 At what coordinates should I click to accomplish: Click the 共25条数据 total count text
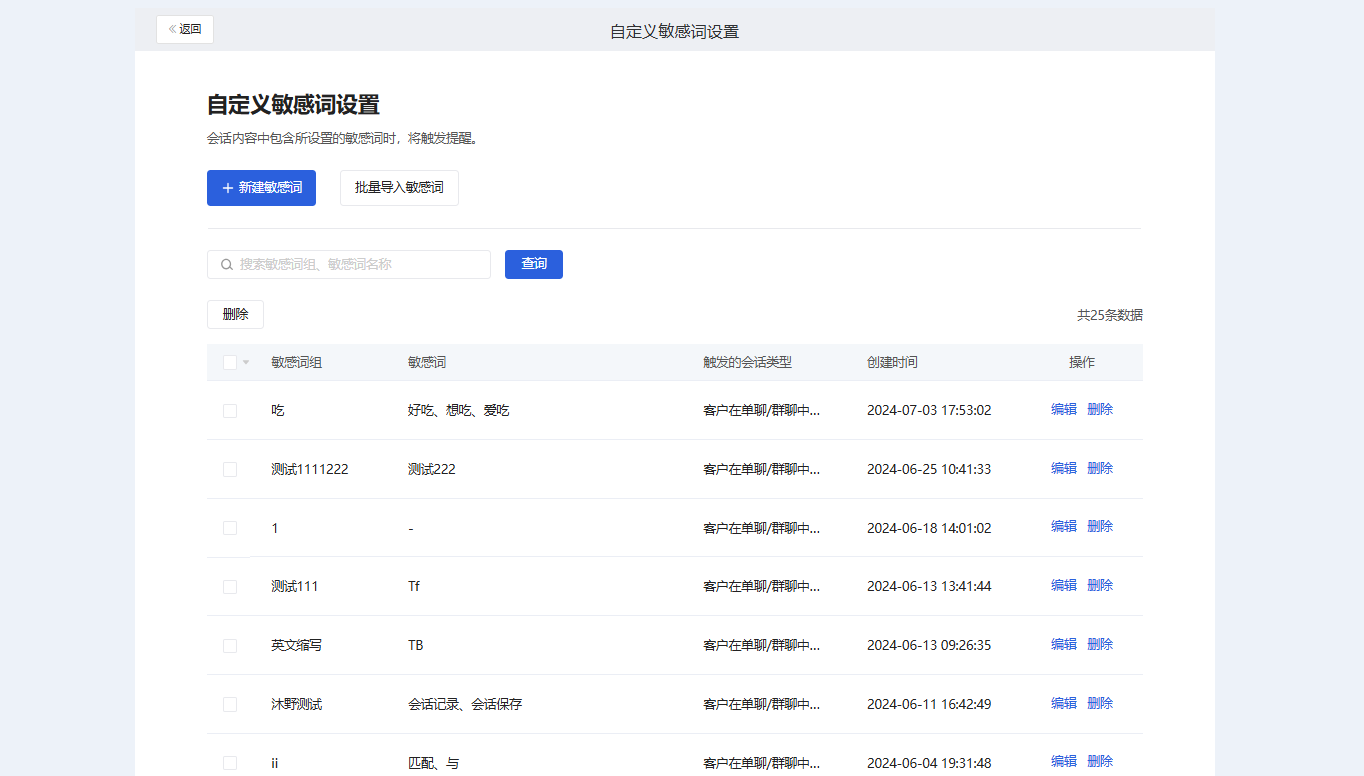pyautogui.click(x=1110, y=315)
